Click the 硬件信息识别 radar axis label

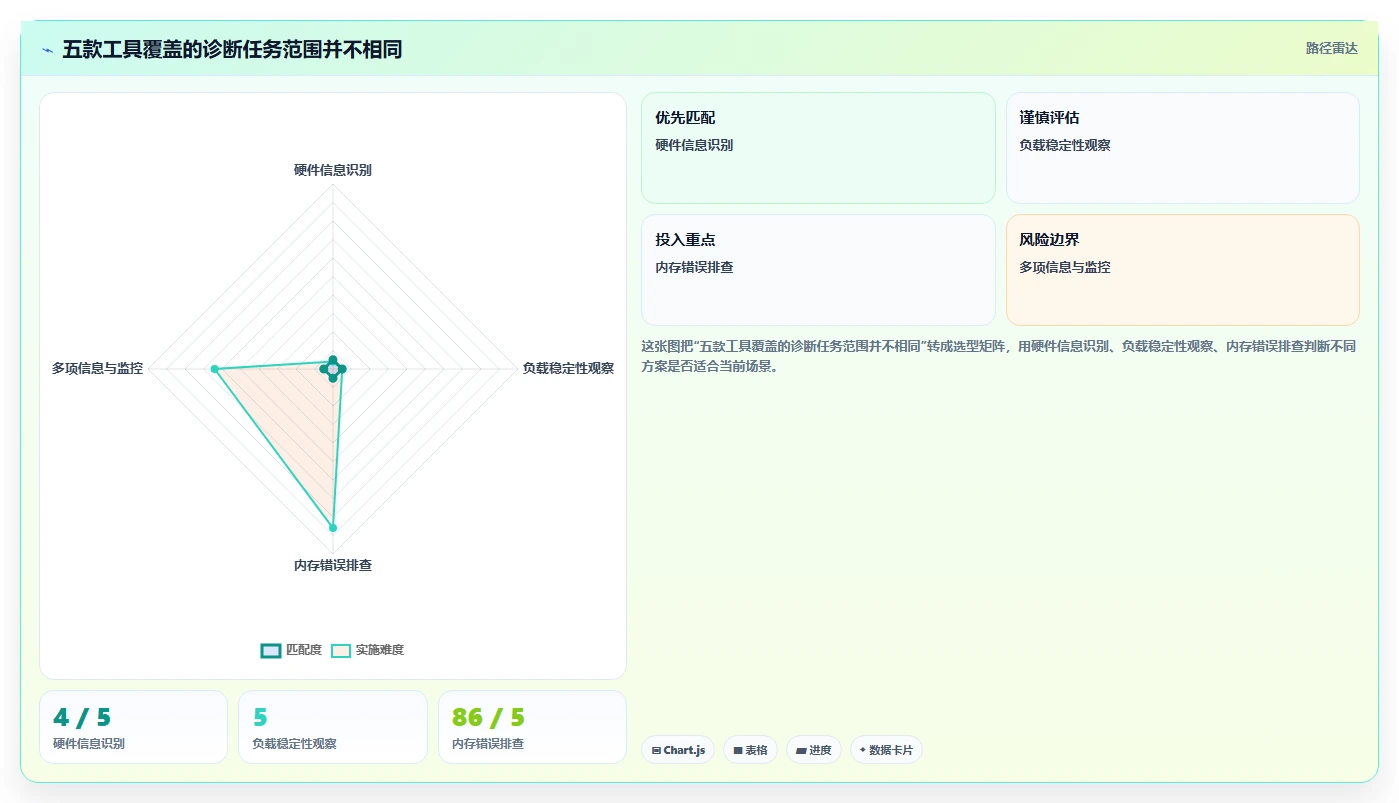click(x=333, y=170)
